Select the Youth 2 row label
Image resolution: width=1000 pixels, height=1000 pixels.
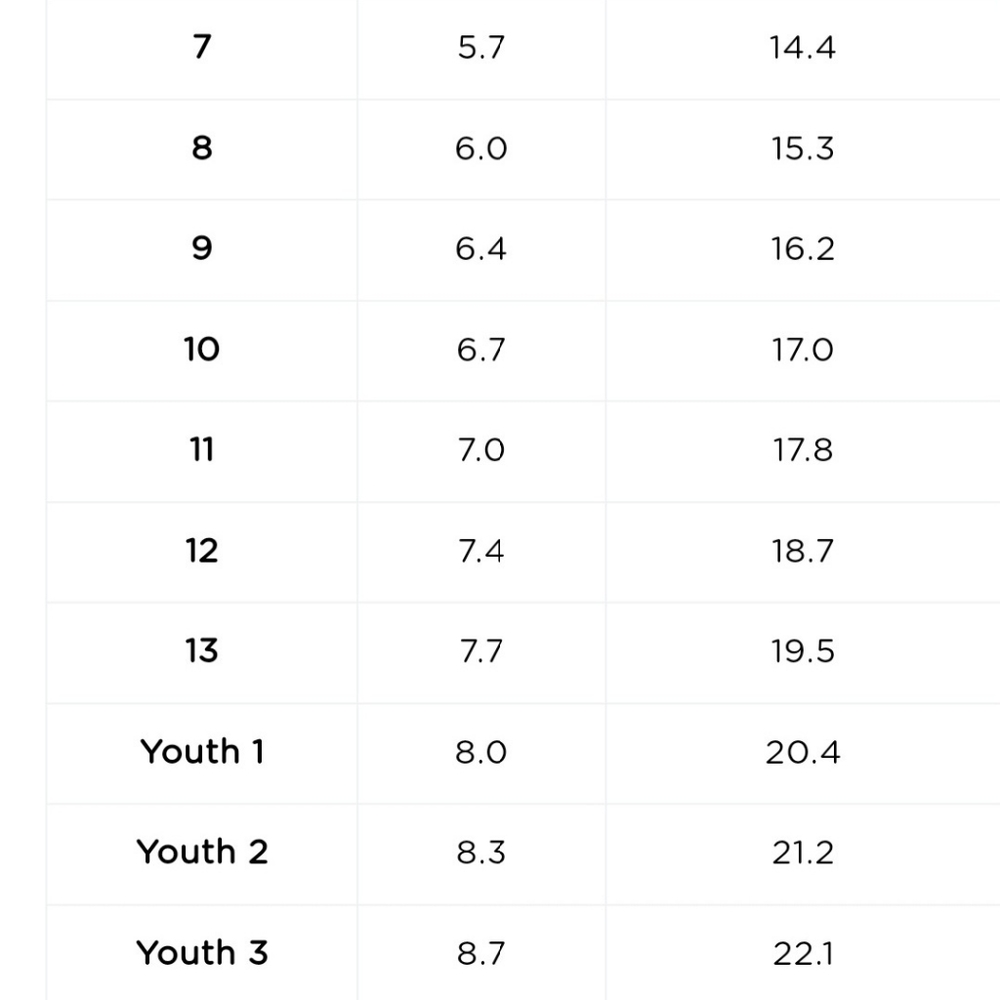click(x=202, y=852)
